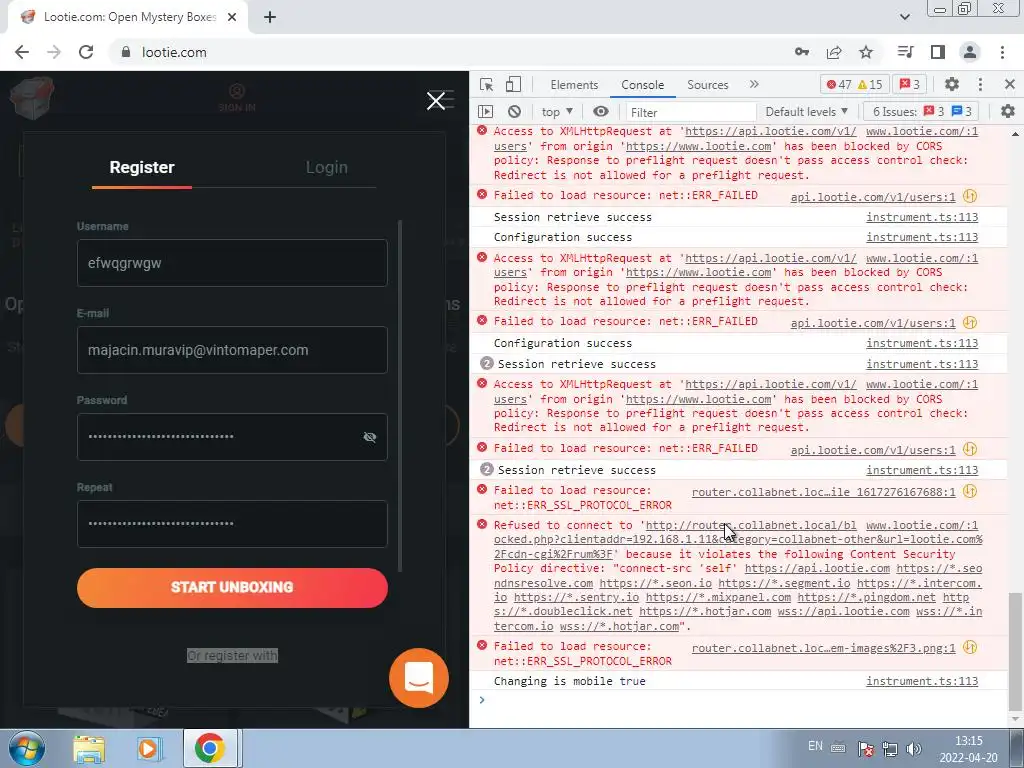This screenshot has height=768, width=1024.
Task: Select the Login tab
Action: pyautogui.click(x=327, y=168)
